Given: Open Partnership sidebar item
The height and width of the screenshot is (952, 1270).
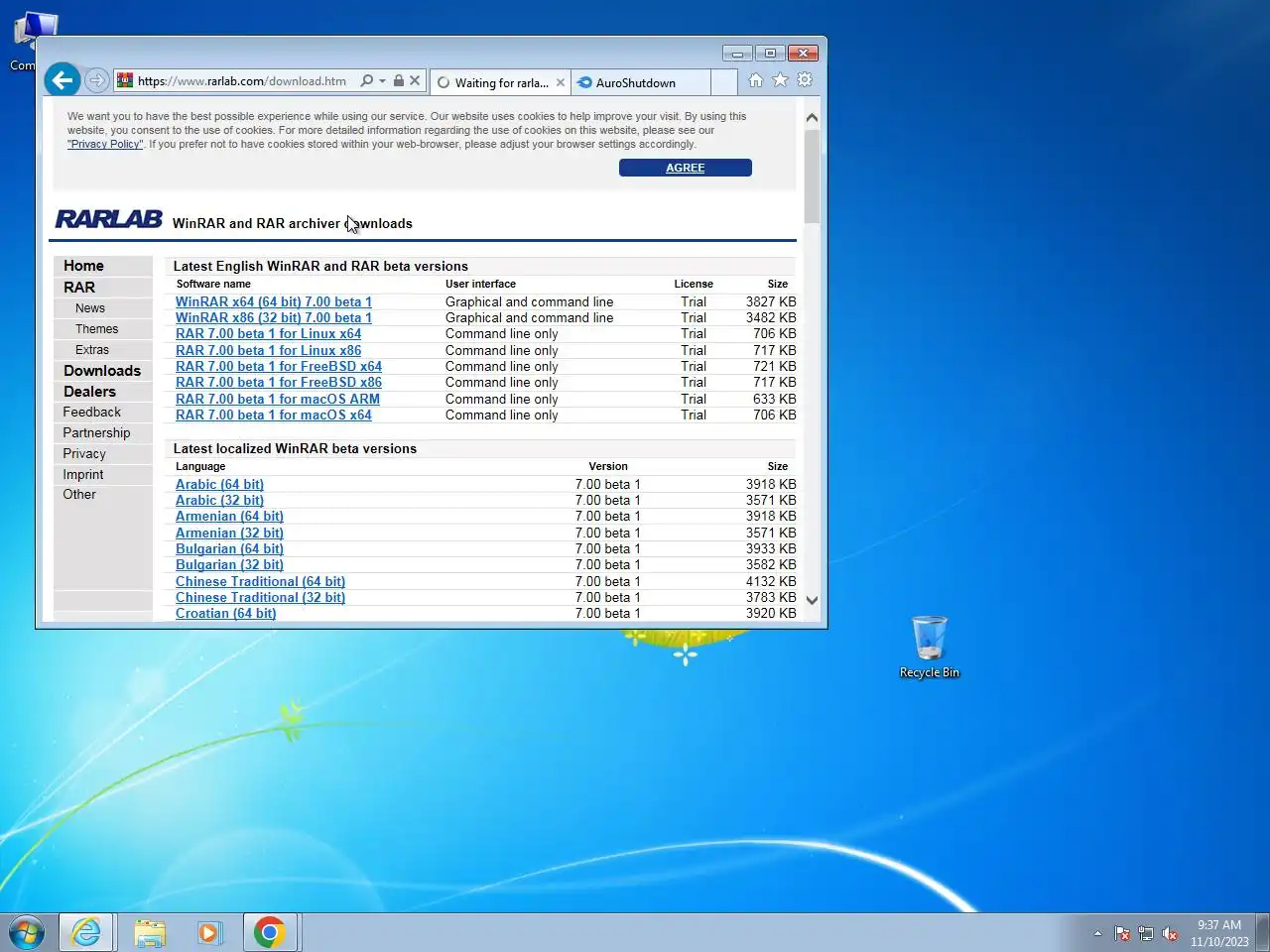Looking at the screenshot, I should click(96, 432).
